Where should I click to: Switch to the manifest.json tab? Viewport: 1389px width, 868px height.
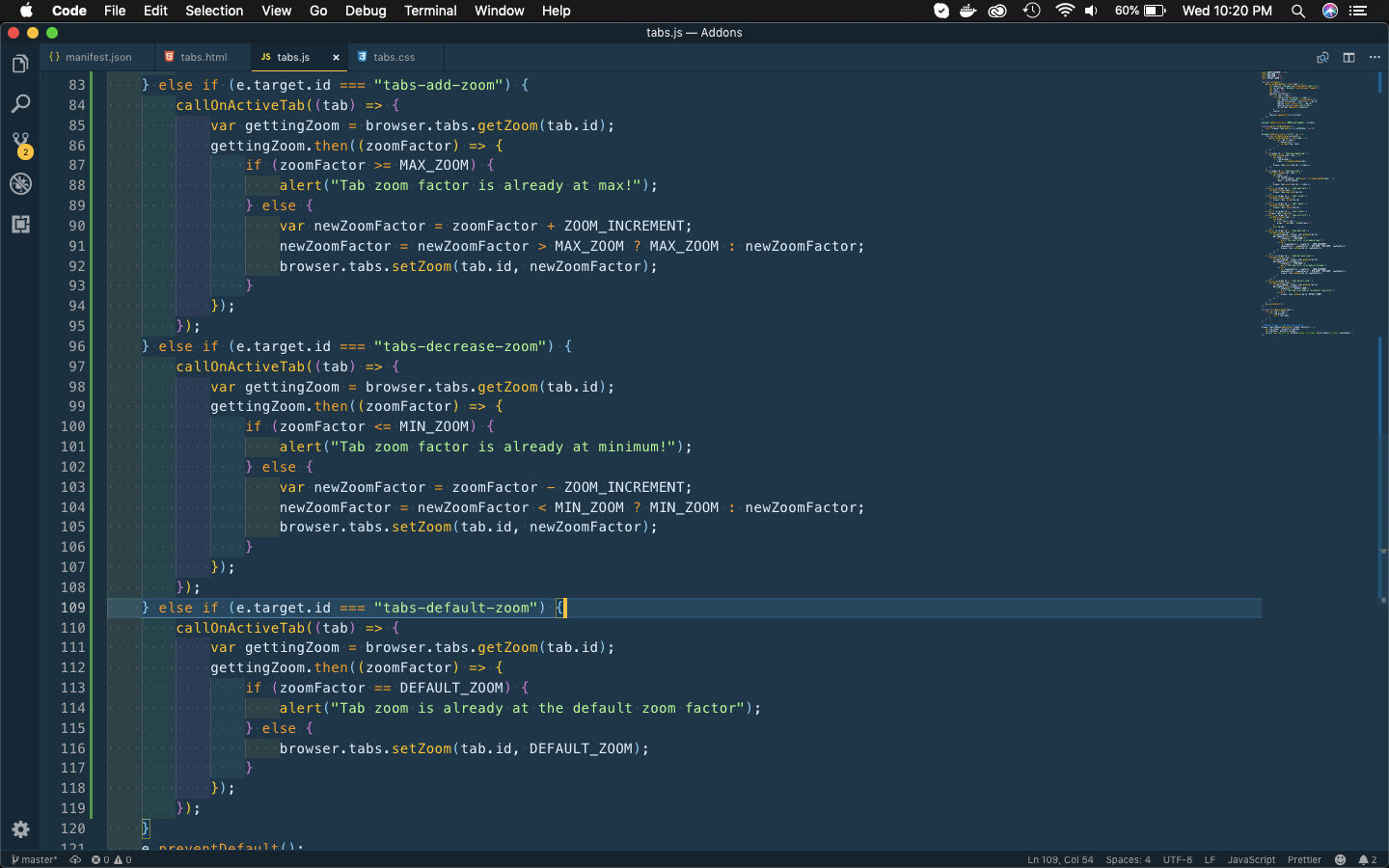click(x=97, y=57)
